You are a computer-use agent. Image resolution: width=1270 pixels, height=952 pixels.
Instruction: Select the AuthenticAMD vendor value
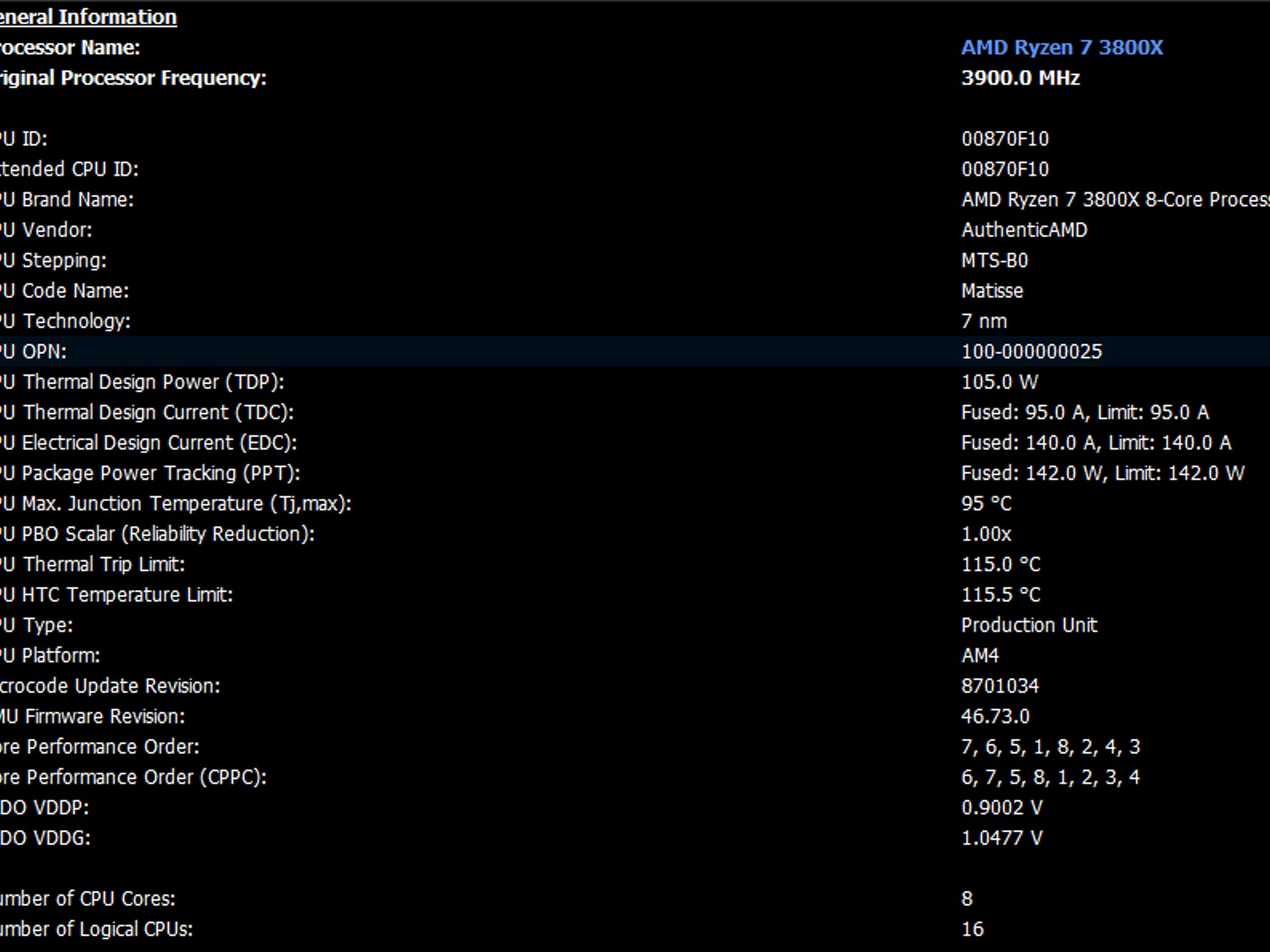click(x=1024, y=230)
